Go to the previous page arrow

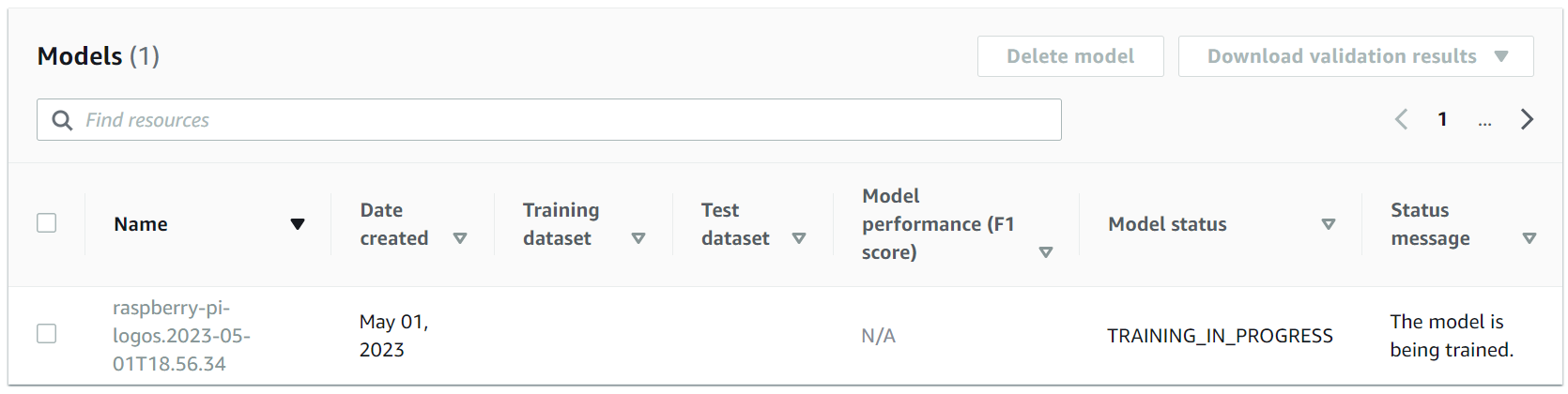[1402, 119]
